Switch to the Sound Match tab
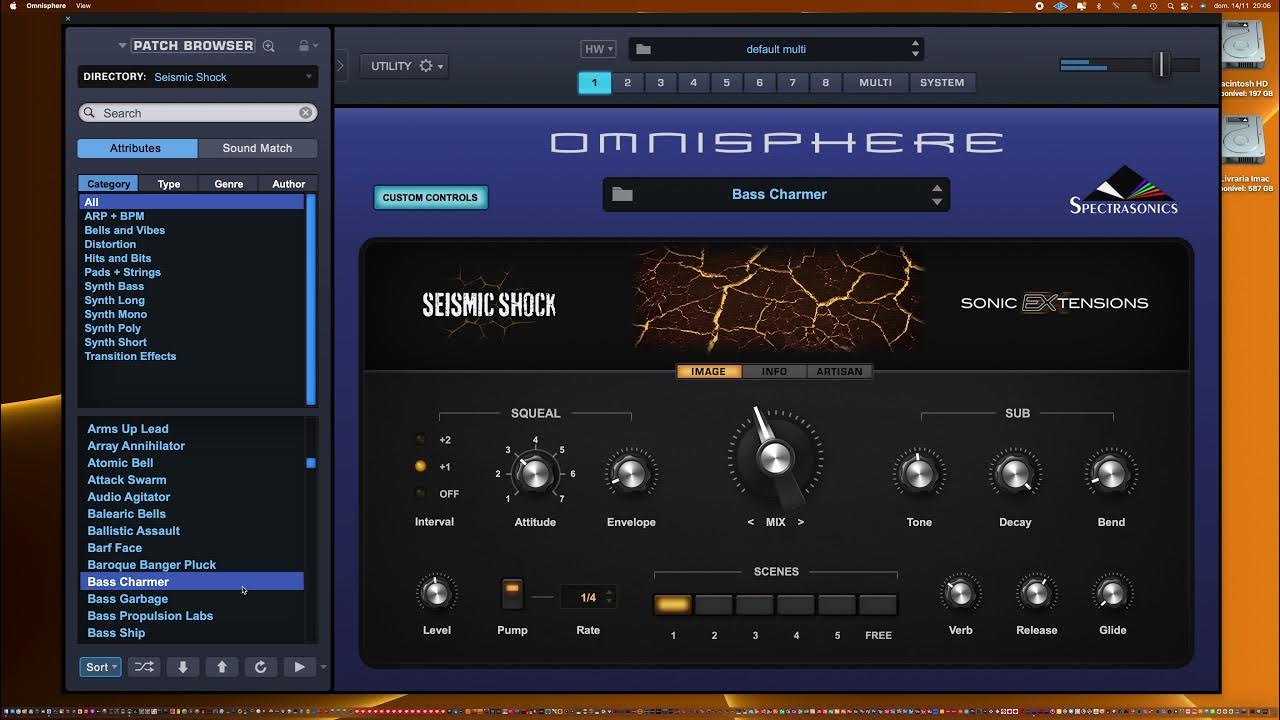Screen dimensions: 1280x720 (x=257, y=148)
